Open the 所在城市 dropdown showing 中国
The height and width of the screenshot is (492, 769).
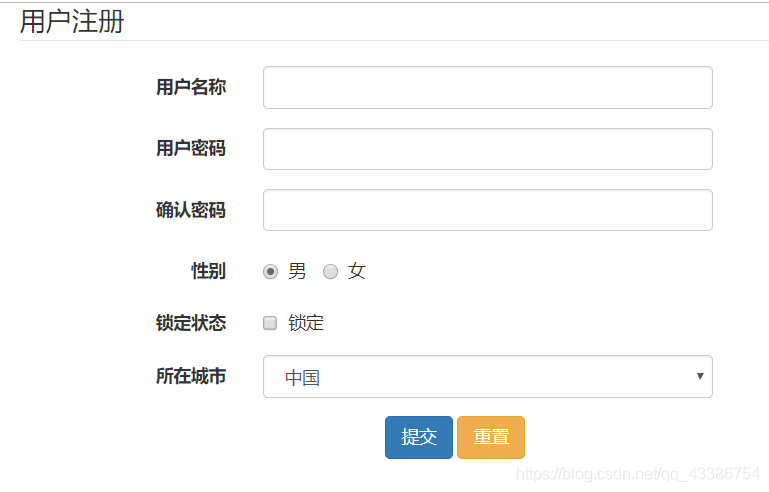pyautogui.click(x=487, y=377)
